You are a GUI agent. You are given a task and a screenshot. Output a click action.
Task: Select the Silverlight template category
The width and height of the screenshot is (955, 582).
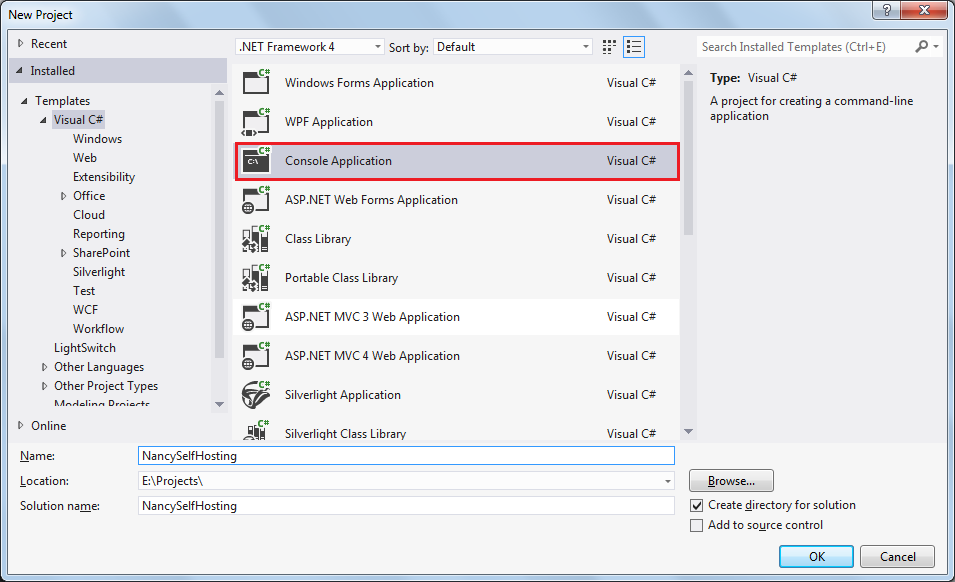(99, 272)
